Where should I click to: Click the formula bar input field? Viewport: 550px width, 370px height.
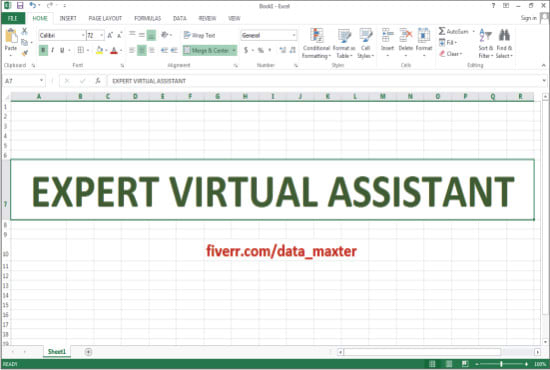tap(324, 81)
